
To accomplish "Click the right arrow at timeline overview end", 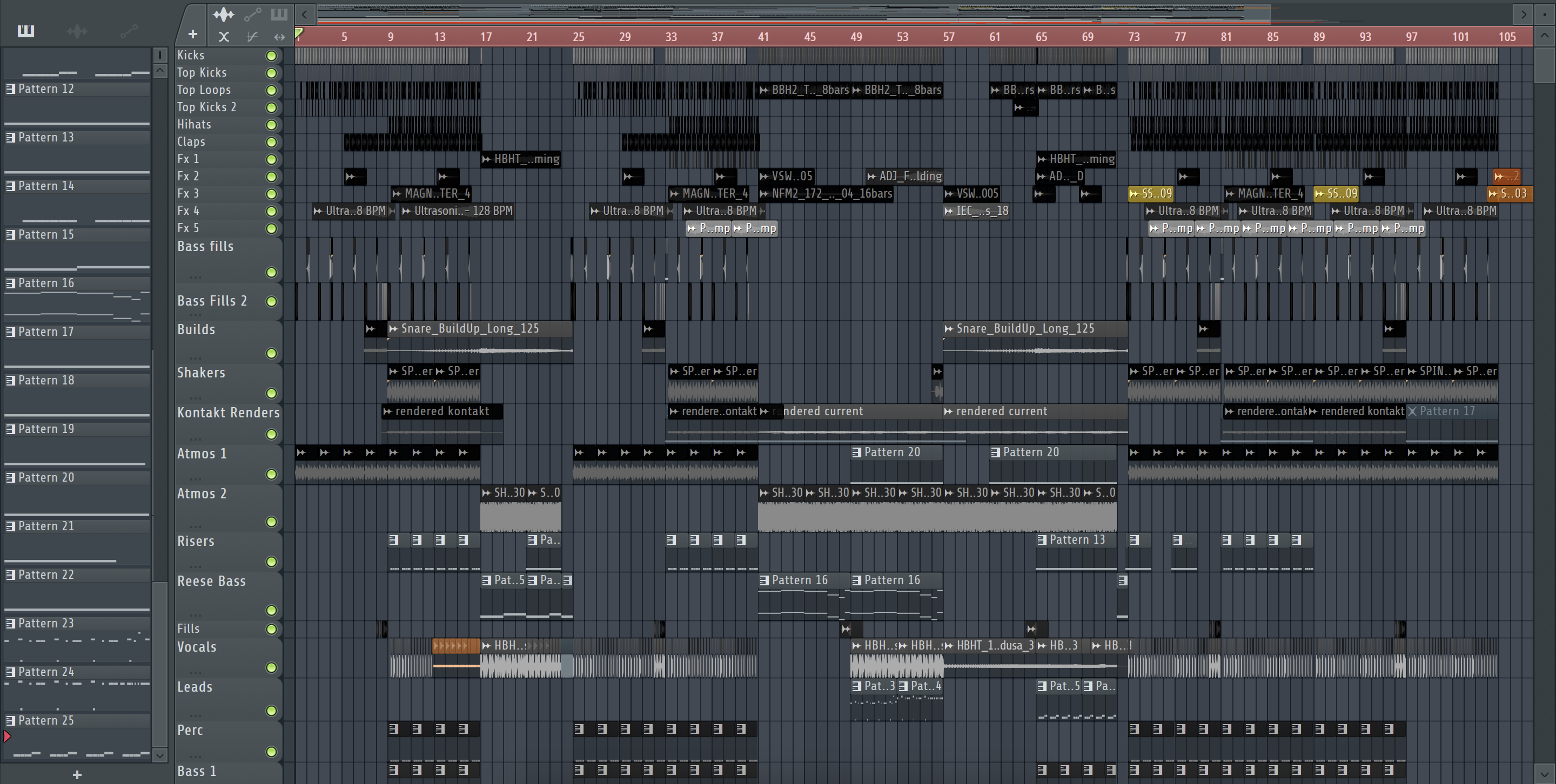I will 1524,14.
